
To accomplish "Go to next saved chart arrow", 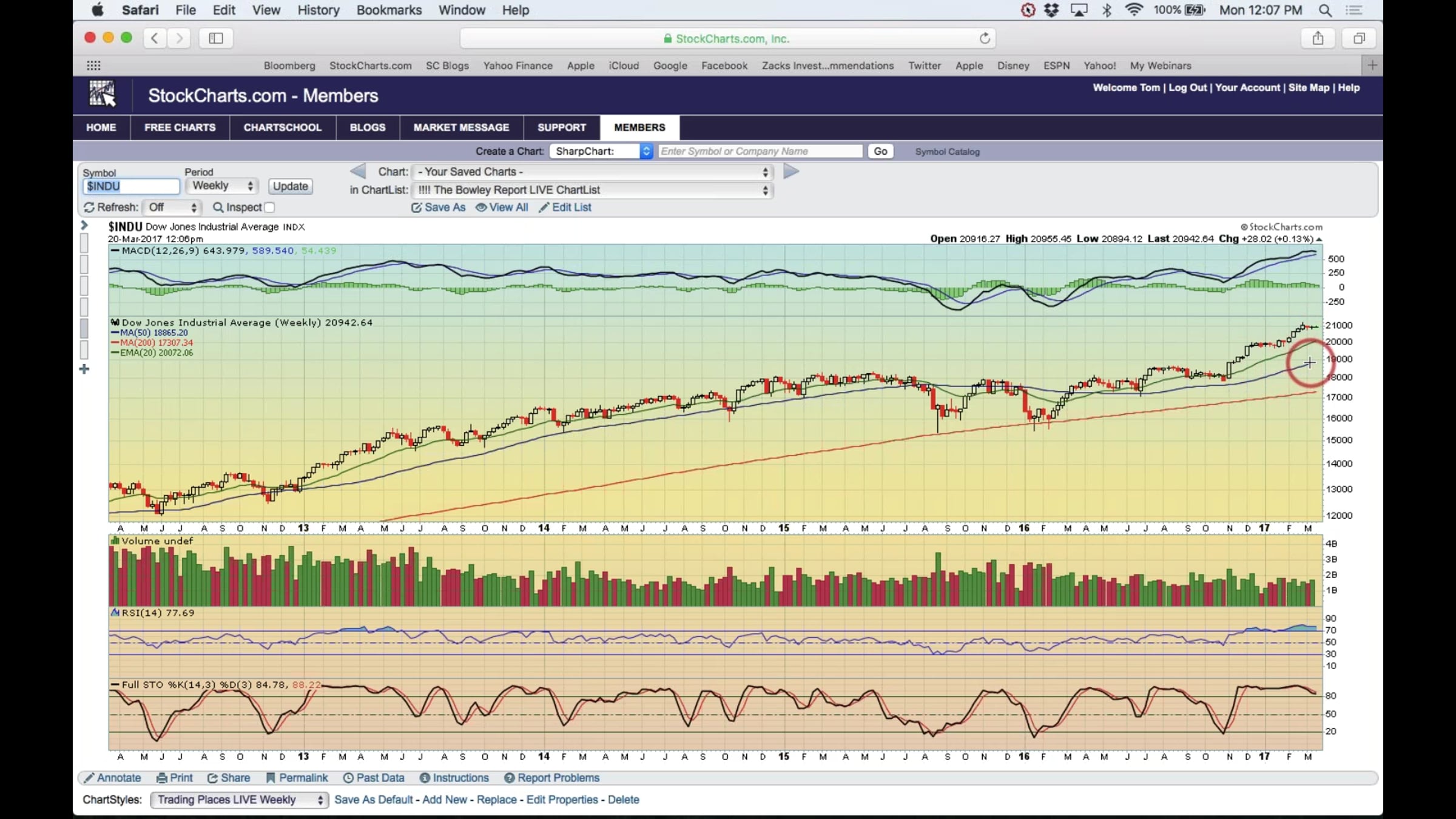I will 791,172.
